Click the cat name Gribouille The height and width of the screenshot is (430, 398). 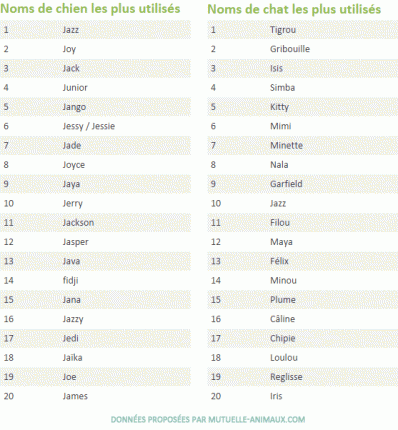pyautogui.click(x=290, y=49)
